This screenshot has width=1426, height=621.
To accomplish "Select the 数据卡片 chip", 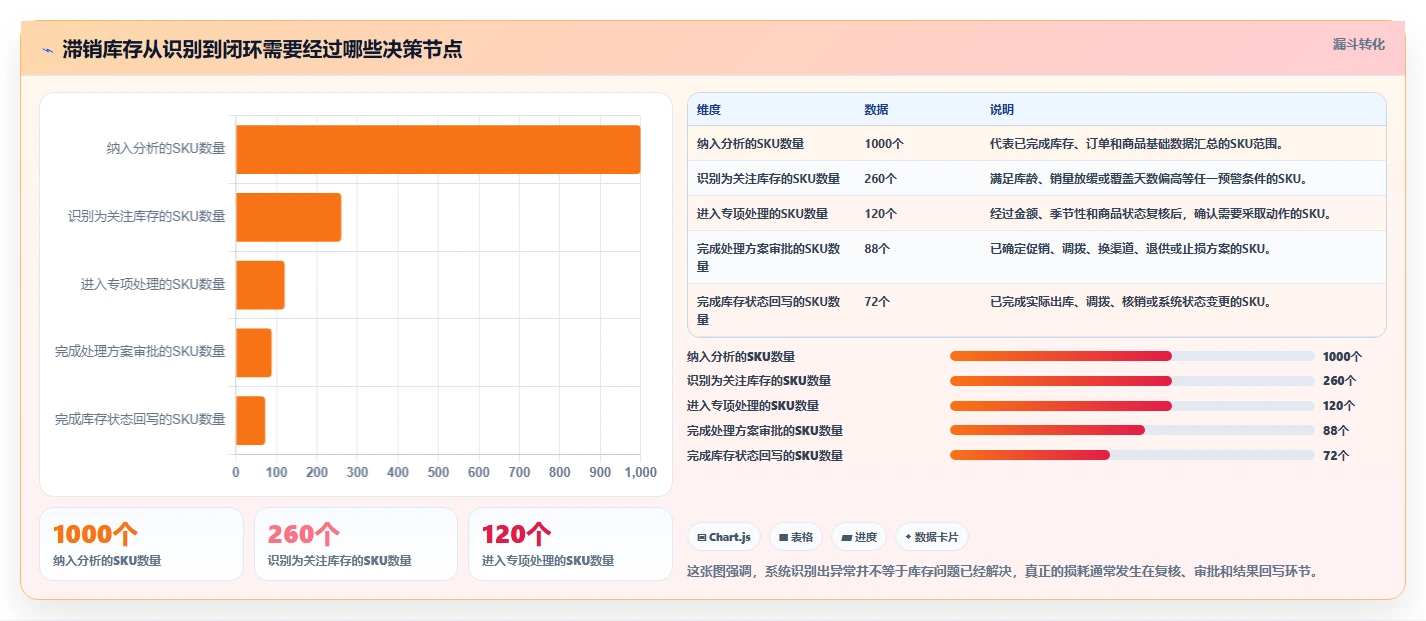I will click(932, 537).
